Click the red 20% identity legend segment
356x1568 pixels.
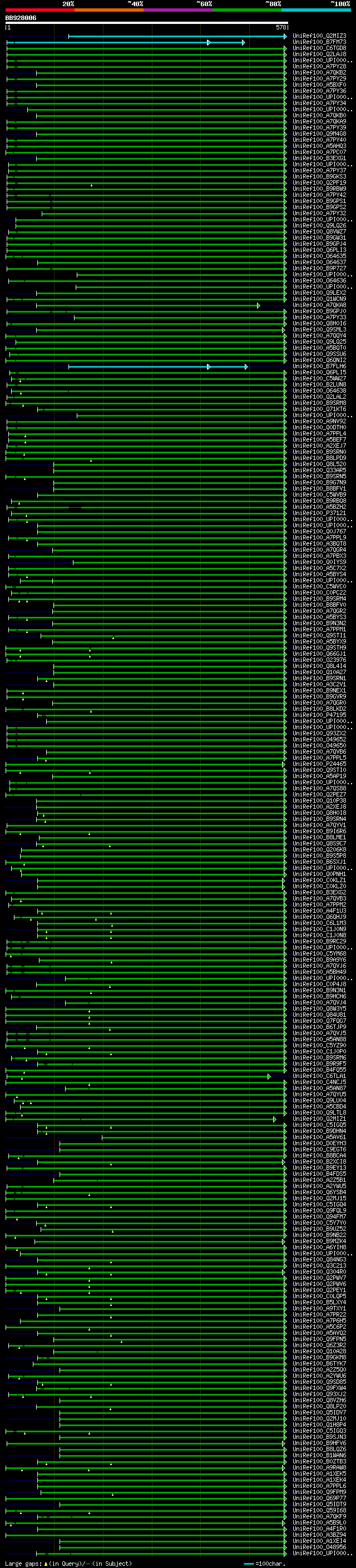point(40,10)
